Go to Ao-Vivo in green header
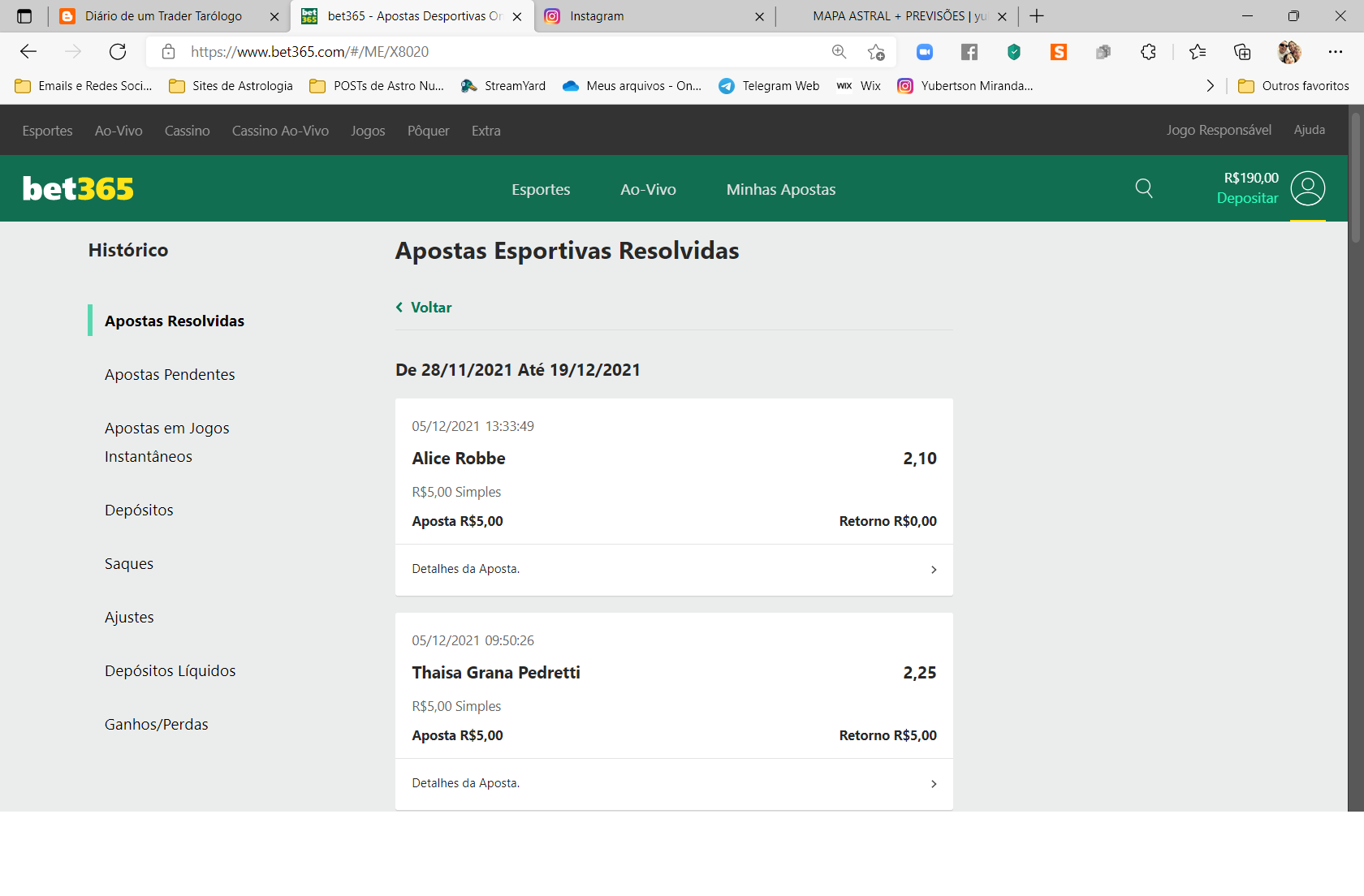The image size is (1364, 896). click(x=648, y=189)
